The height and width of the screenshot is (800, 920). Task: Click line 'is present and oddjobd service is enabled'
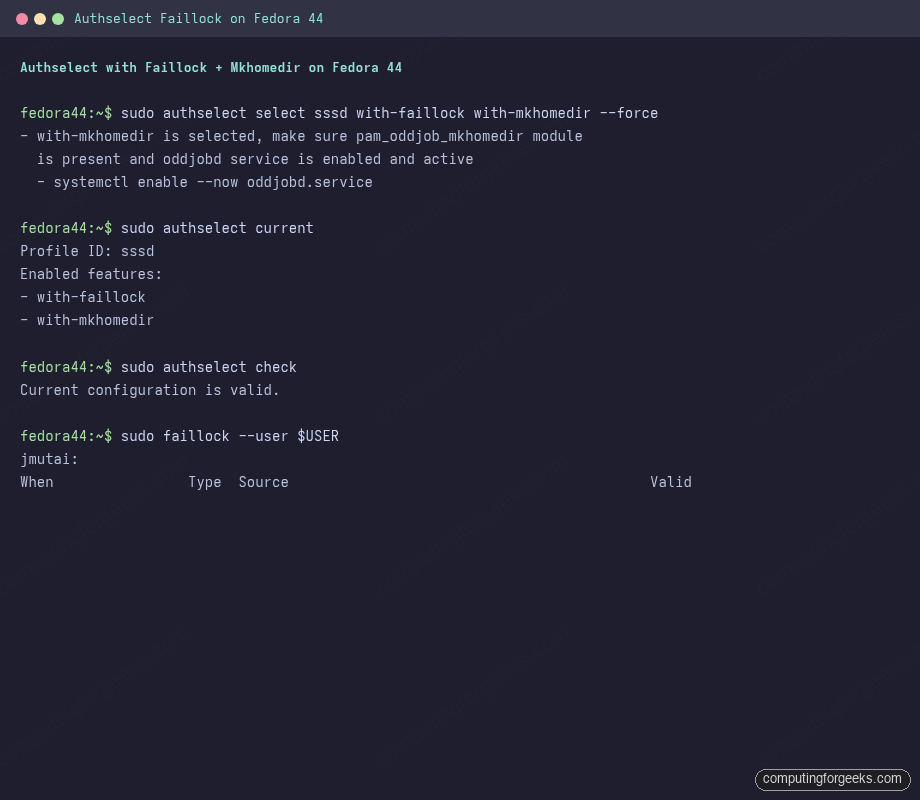(x=255, y=159)
